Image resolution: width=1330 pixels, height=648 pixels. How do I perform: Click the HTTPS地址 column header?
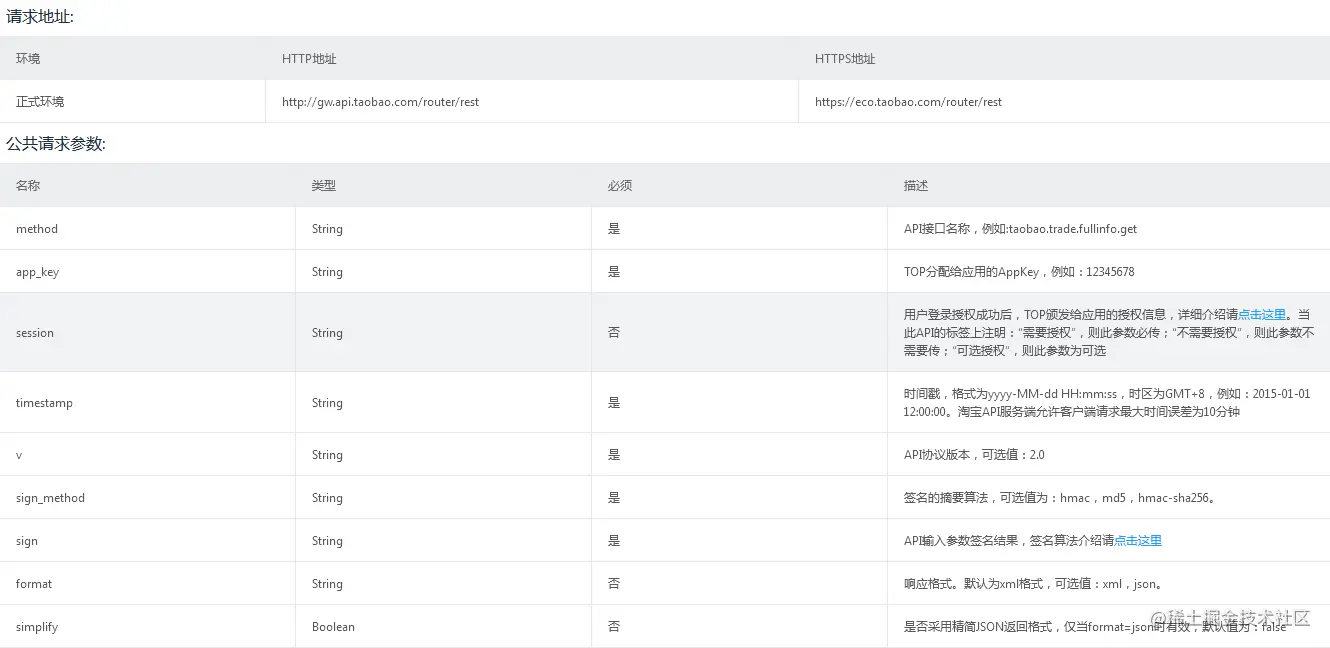click(x=845, y=59)
